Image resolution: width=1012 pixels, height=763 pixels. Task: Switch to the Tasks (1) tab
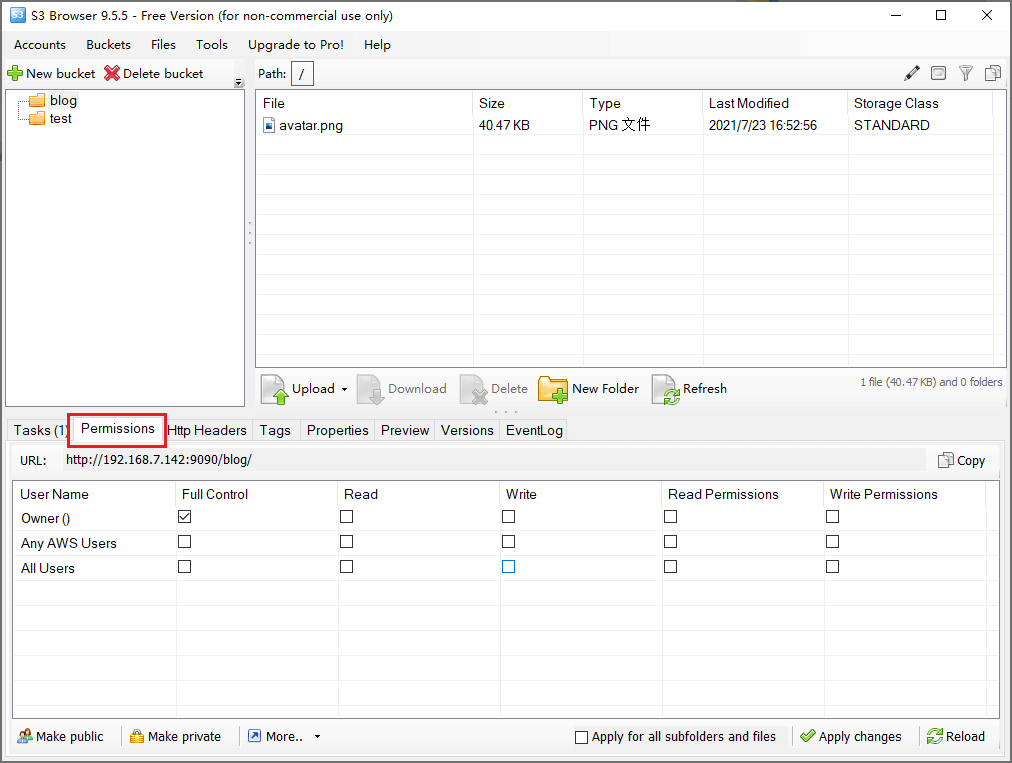click(40, 431)
